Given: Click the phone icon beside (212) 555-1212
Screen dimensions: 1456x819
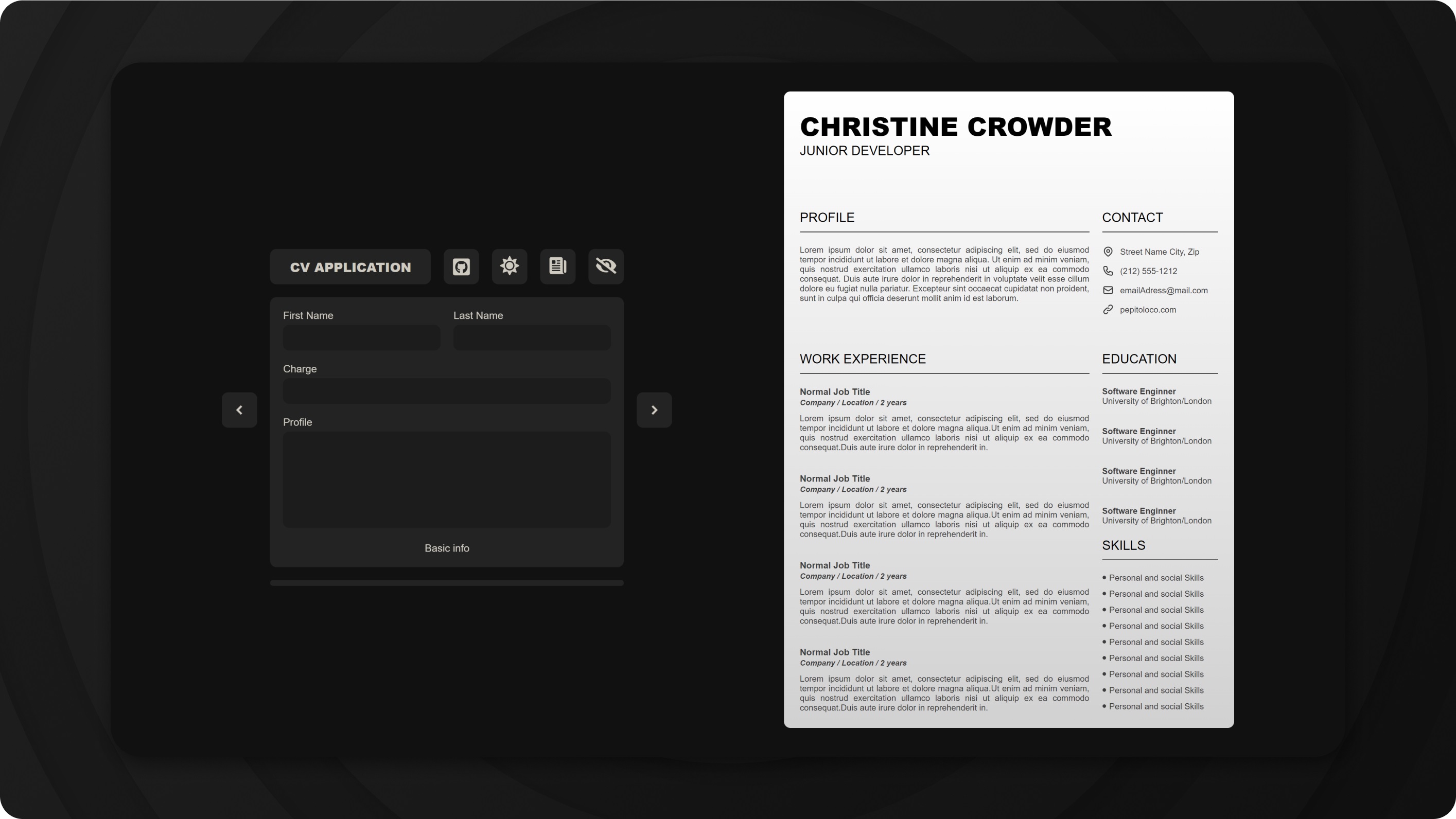Looking at the screenshot, I should pos(1108,271).
